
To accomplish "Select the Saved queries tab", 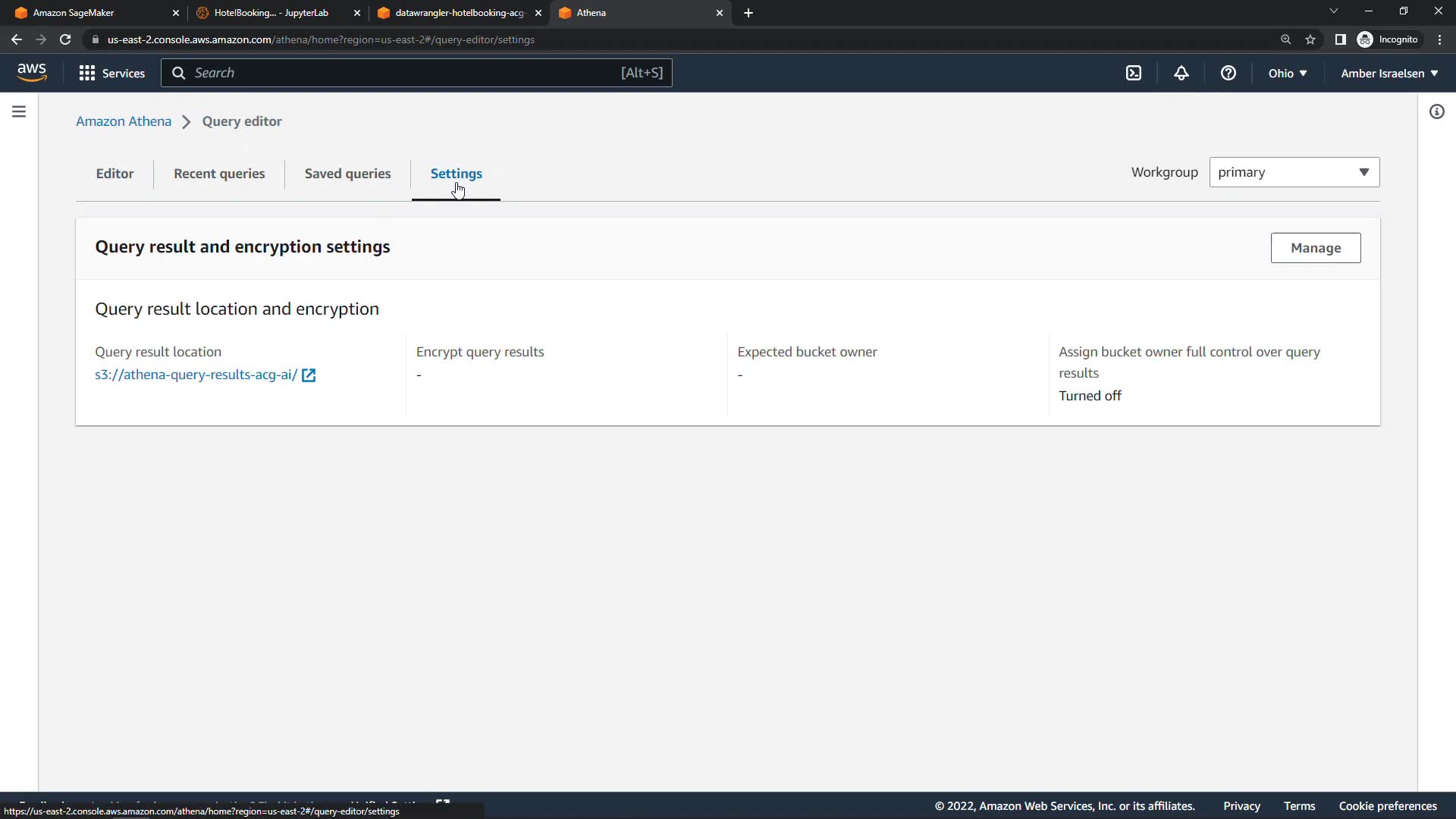I will click(x=347, y=174).
